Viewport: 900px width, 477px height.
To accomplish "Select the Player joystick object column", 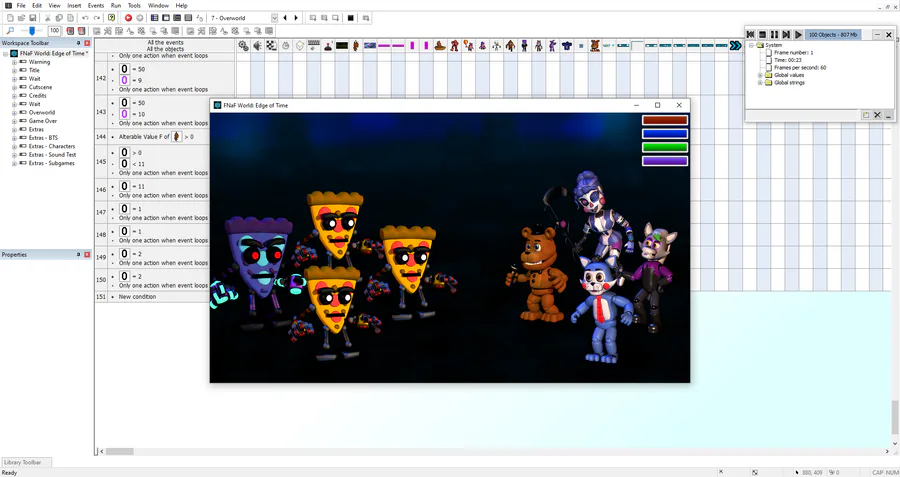I will [x=328, y=46].
